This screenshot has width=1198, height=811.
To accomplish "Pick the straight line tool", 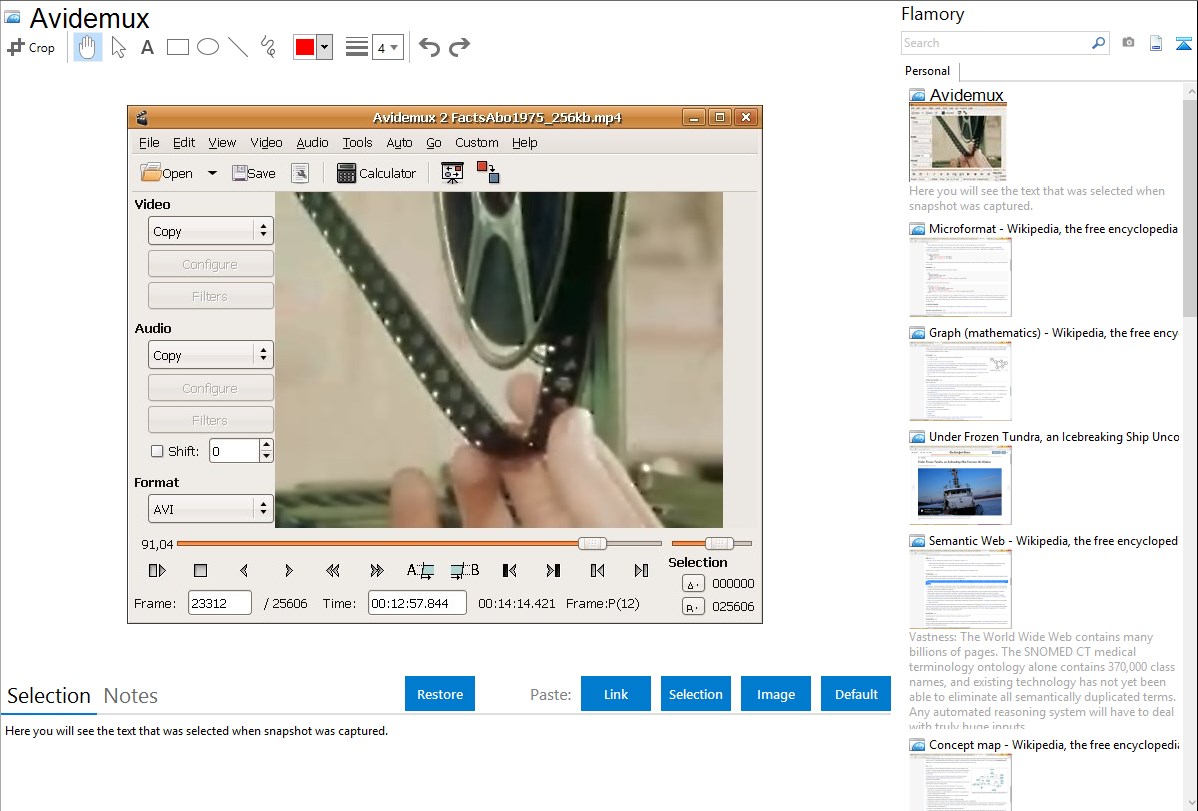I will pyautogui.click(x=238, y=47).
